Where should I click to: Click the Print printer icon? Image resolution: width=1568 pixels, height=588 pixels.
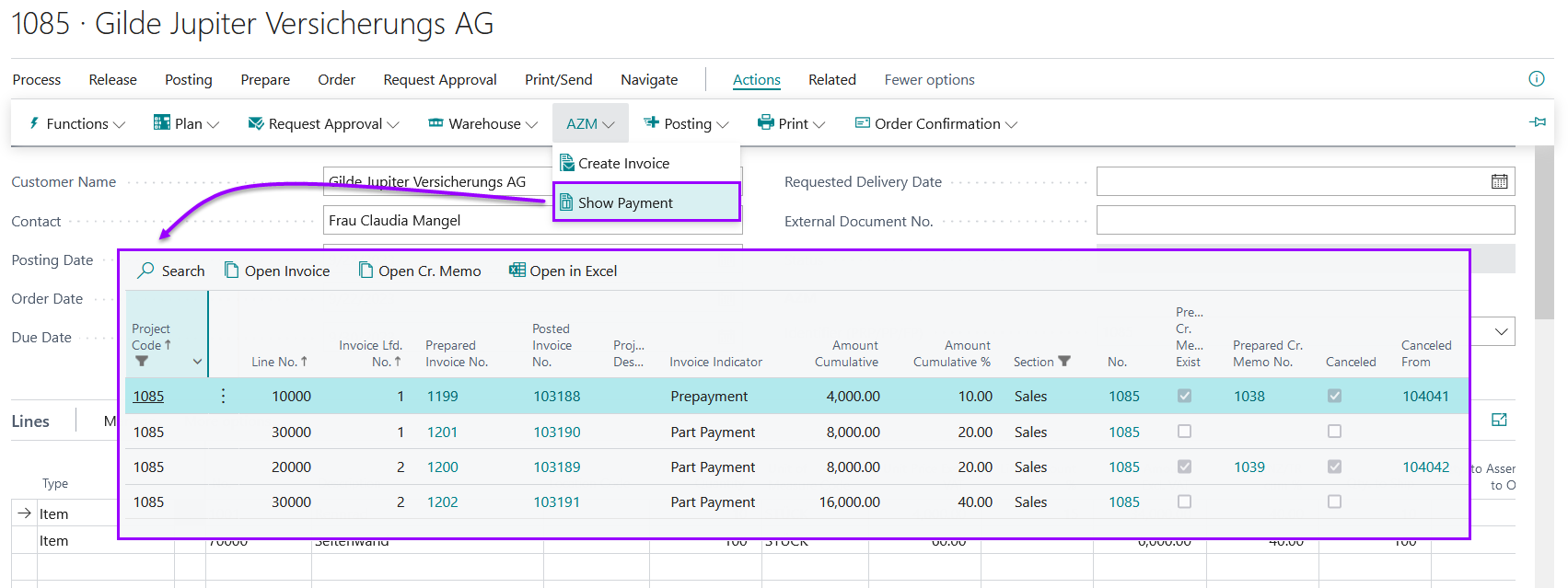765,122
